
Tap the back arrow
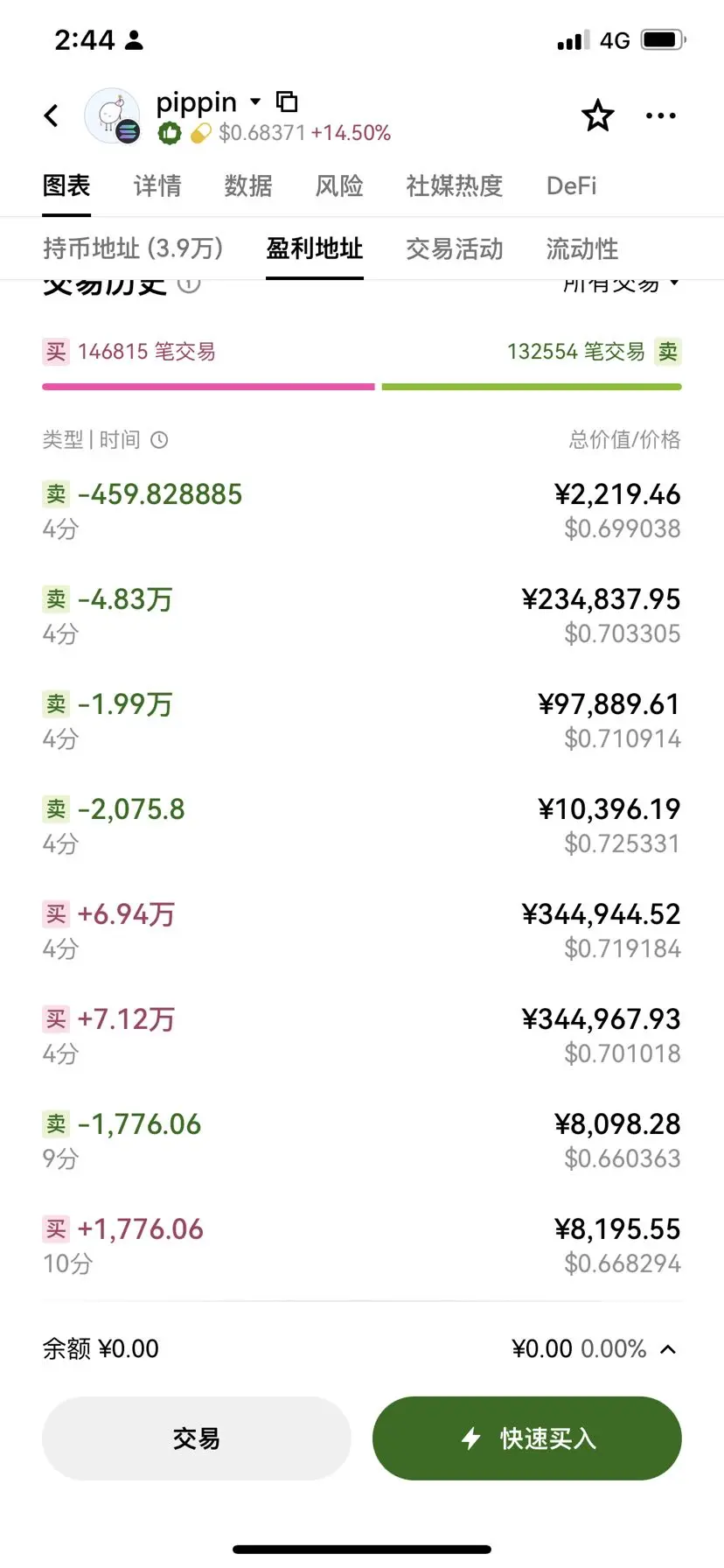(x=52, y=115)
